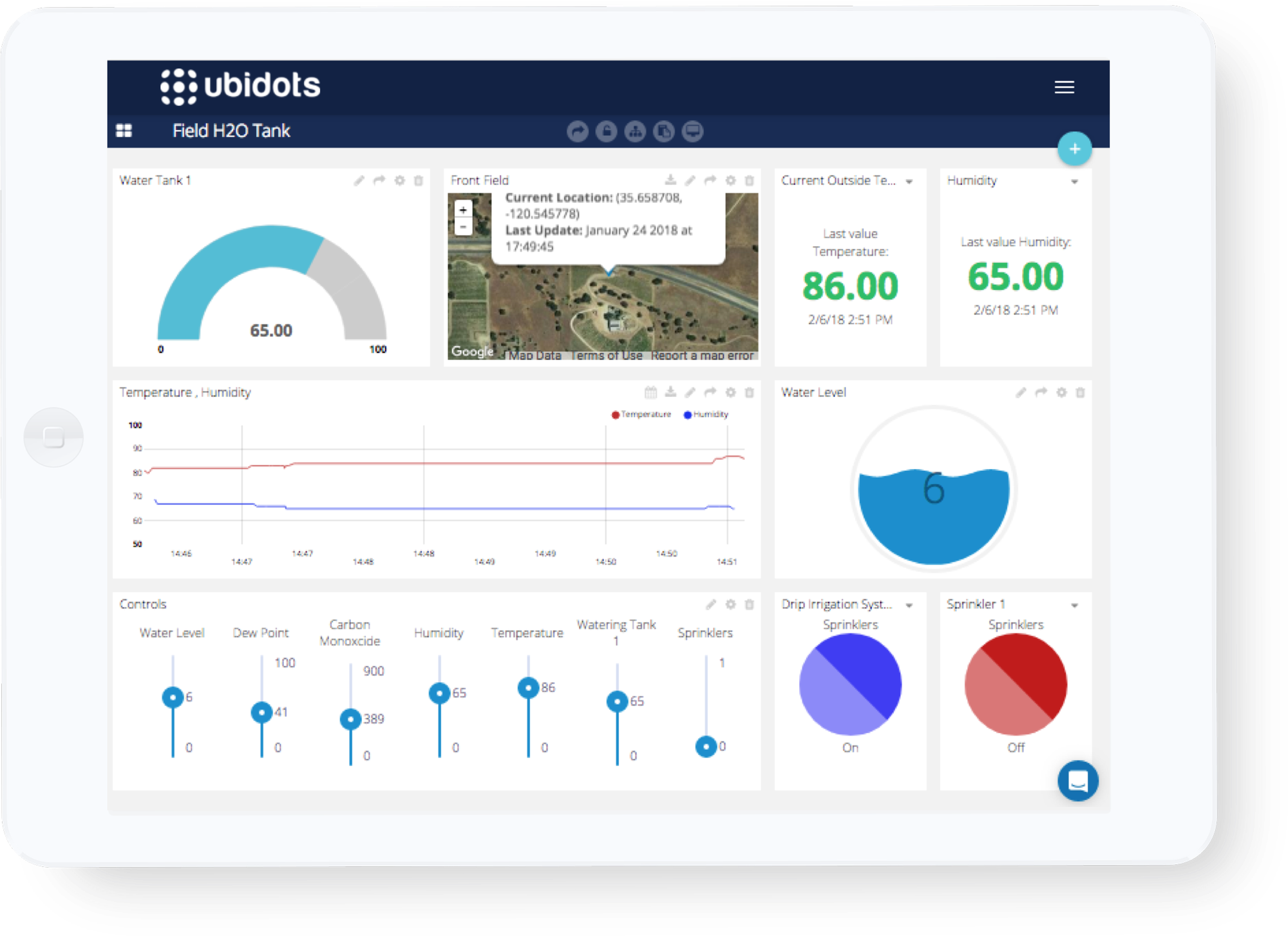Click the Sprinklers slider handle at 0
Viewport: 1288px width, 936px height.
pos(706,747)
